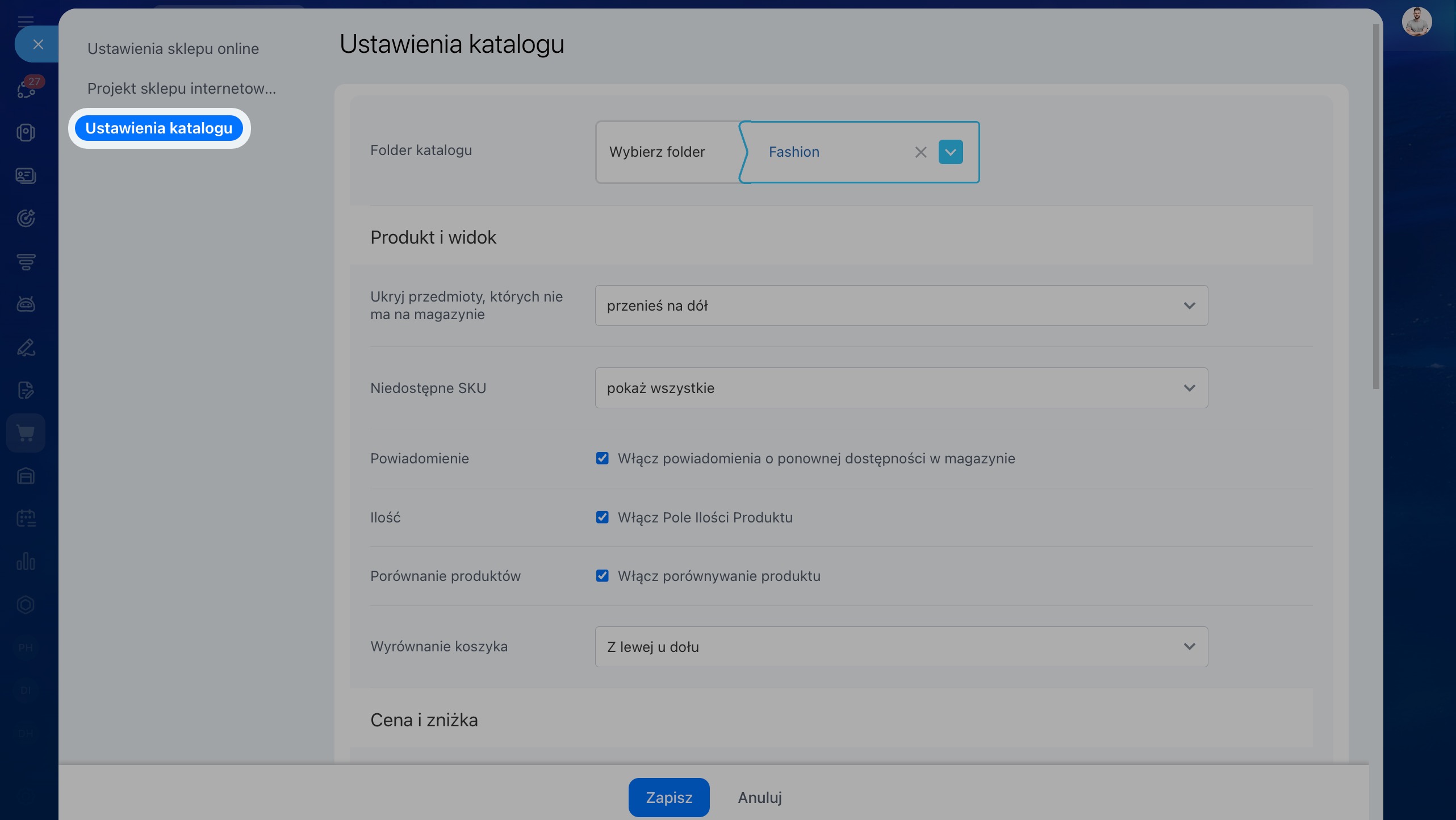Close the settings panel with blue X

click(x=38, y=44)
